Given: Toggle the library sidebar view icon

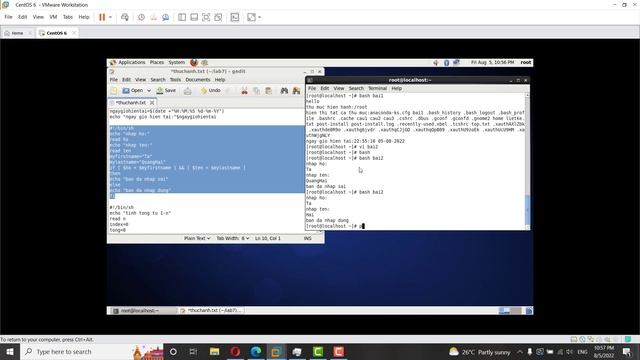Looking at the screenshot, I should pos(182,17).
